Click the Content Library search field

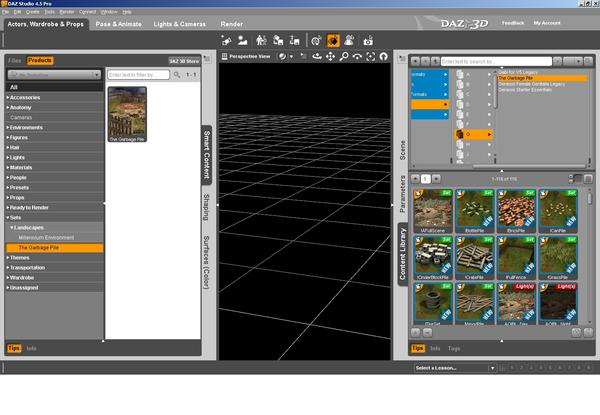tap(496, 61)
